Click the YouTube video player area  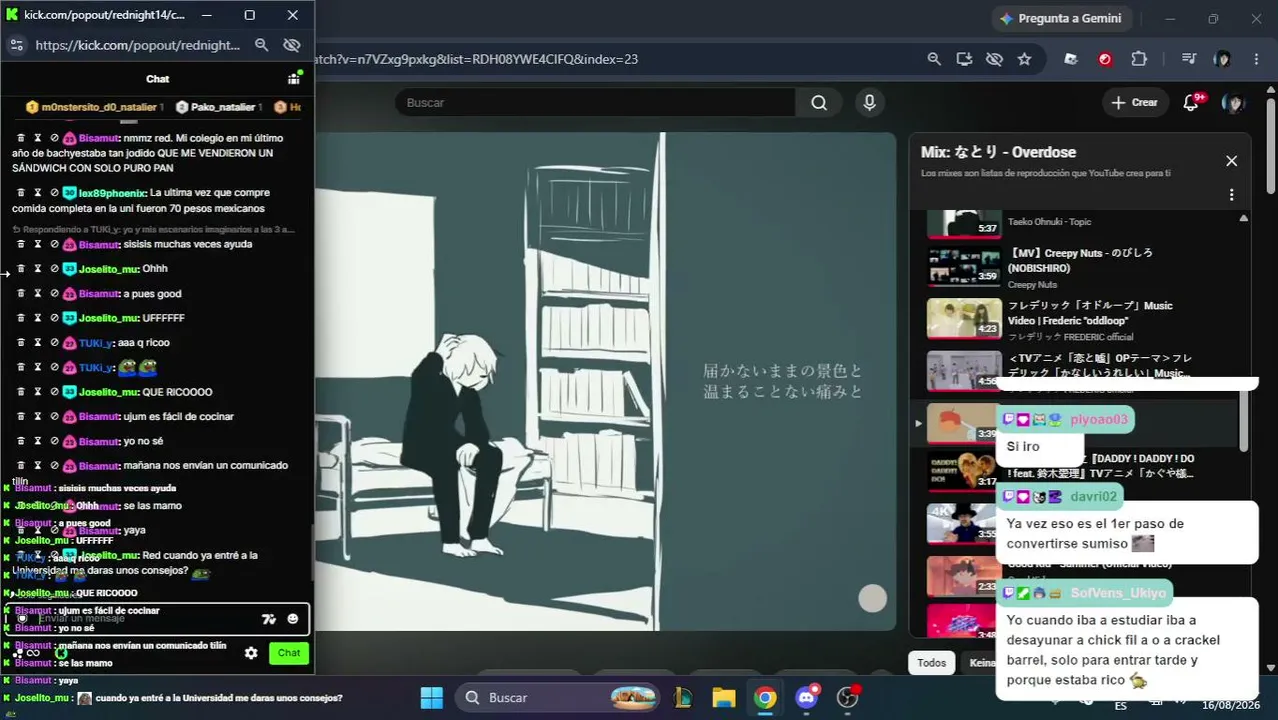[605, 382]
